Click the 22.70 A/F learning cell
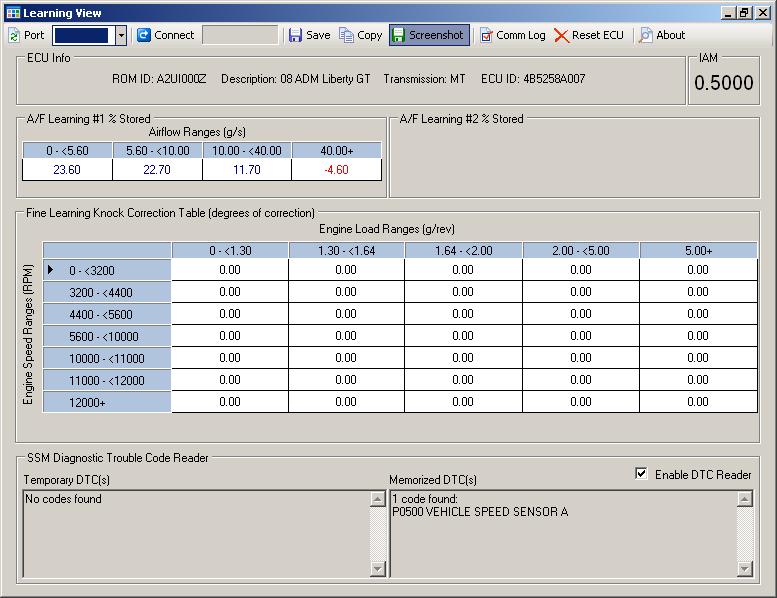Image resolution: width=777 pixels, height=598 pixels. coord(157,169)
